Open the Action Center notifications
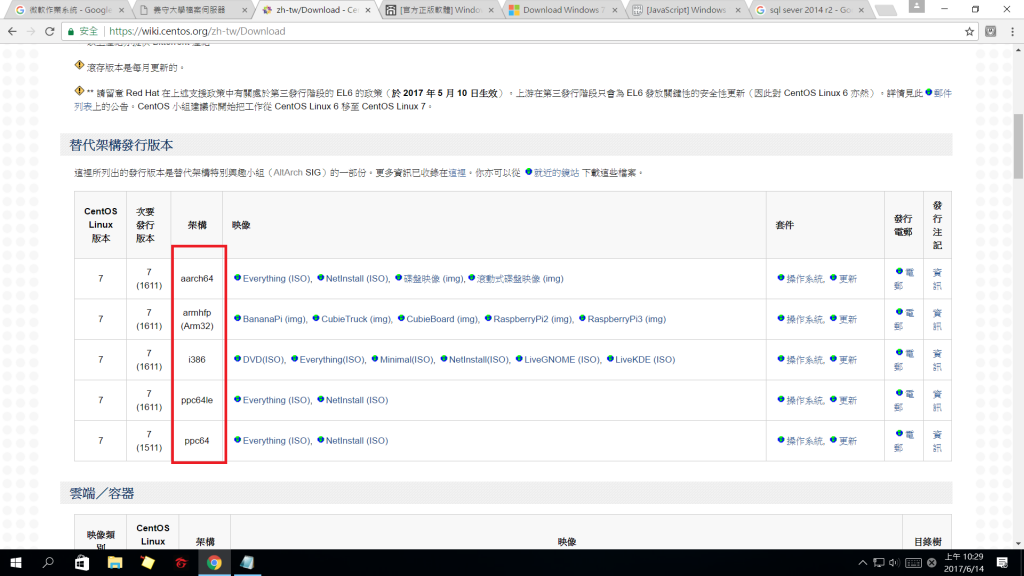Image resolution: width=1024 pixels, height=576 pixels. pos(1002,562)
